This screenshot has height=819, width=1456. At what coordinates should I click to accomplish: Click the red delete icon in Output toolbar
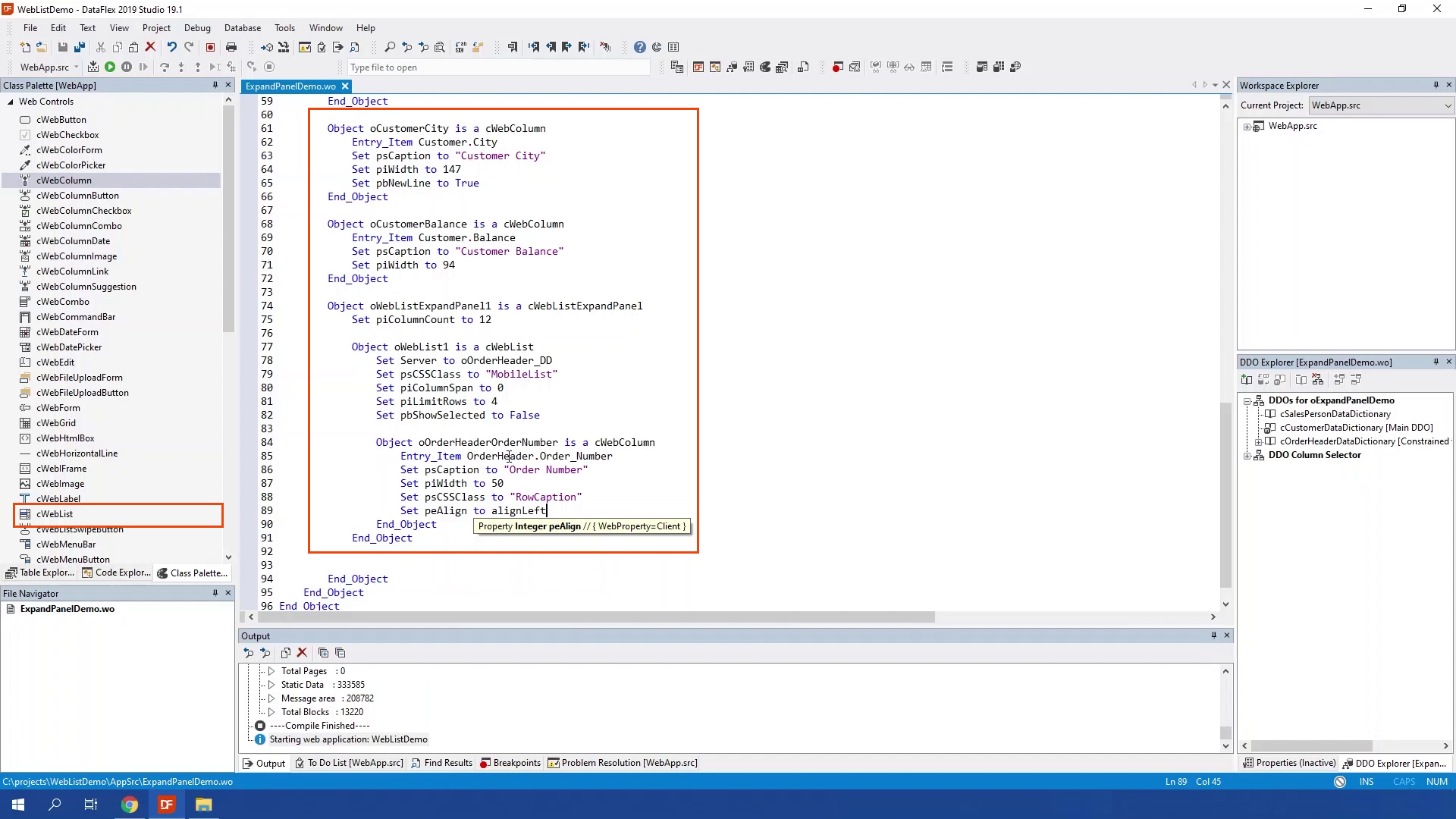click(x=302, y=652)
